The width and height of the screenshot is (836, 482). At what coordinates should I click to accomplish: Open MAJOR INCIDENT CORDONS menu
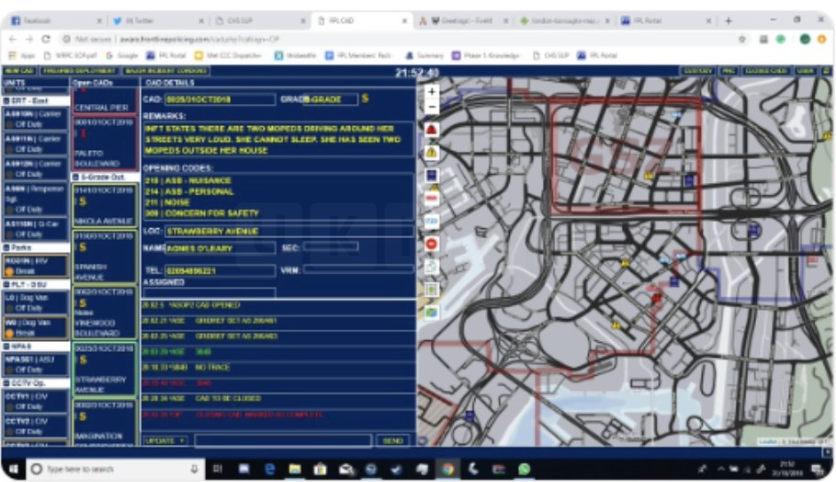[165, 70]
